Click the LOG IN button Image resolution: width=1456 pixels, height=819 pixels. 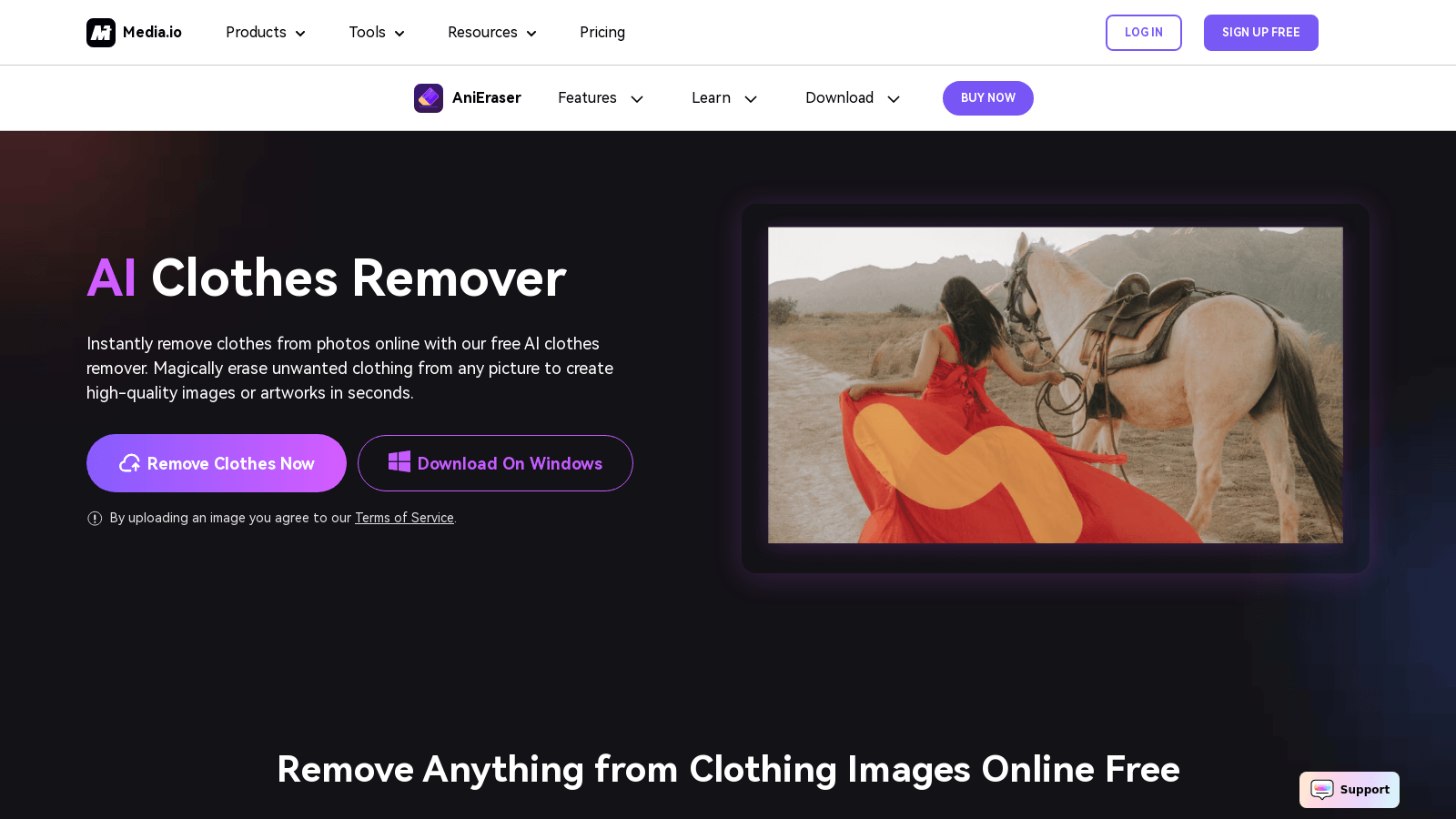(1144, 33)
